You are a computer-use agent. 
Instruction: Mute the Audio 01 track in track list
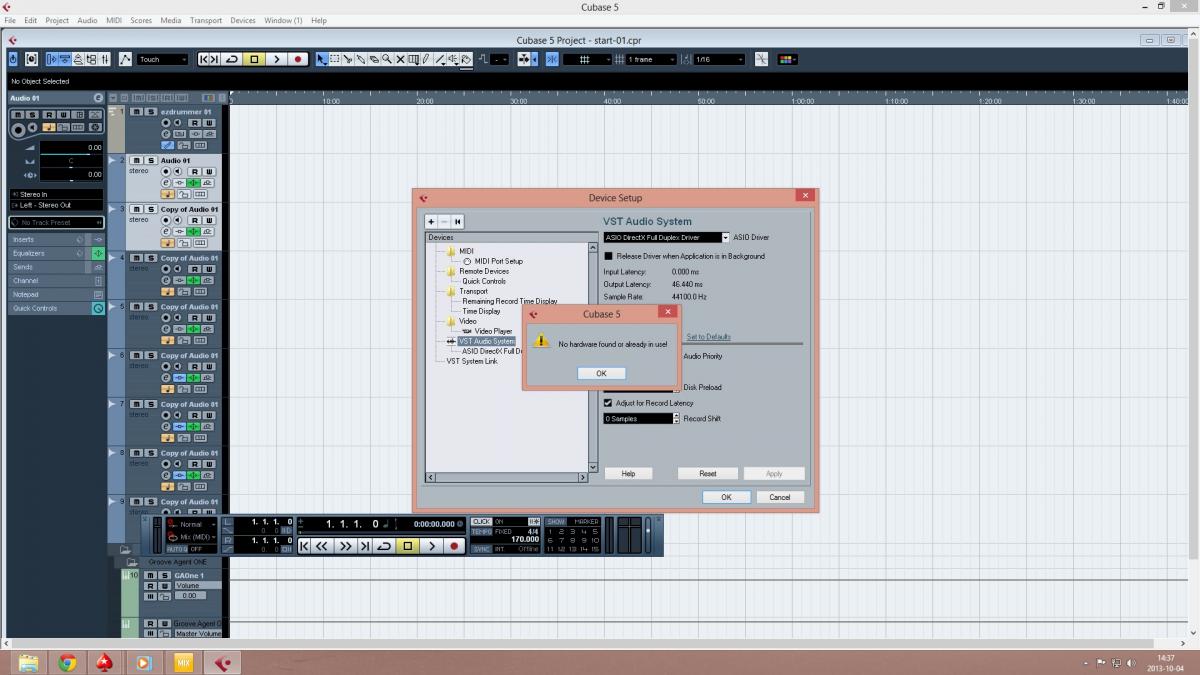click(x=137, y=160)
